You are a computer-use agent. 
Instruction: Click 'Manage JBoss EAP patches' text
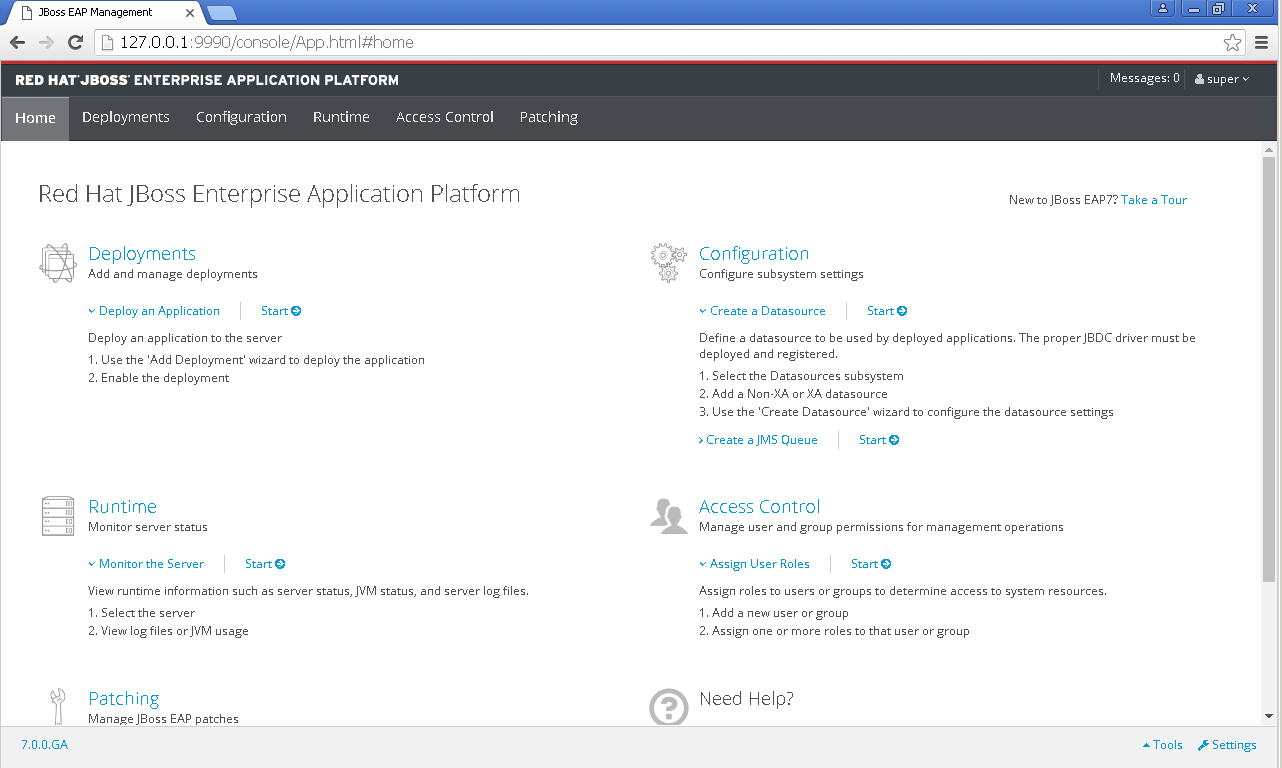[163, 719]
